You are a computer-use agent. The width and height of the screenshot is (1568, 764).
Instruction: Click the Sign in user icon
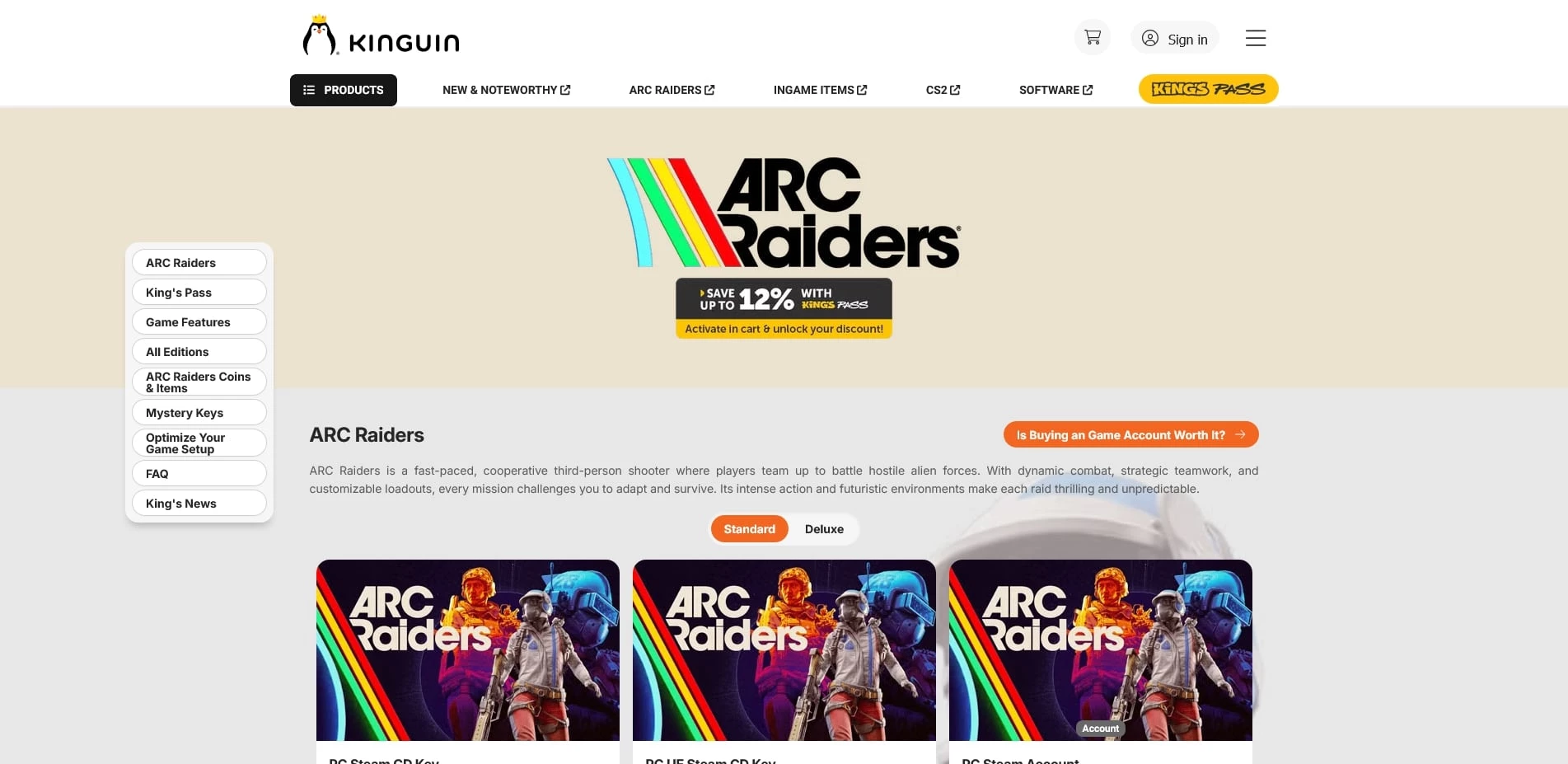click(1149, 38)
